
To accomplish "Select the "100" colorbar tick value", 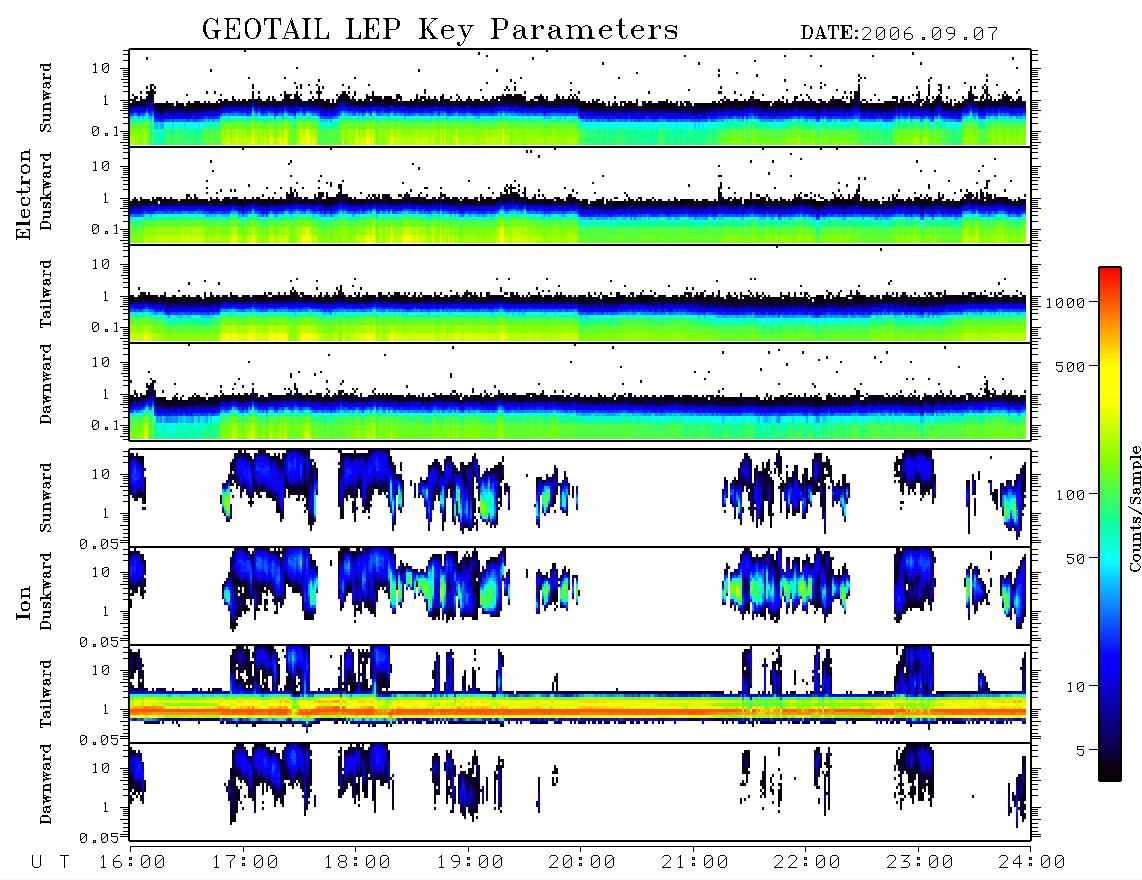I will tap(1070, 495).
